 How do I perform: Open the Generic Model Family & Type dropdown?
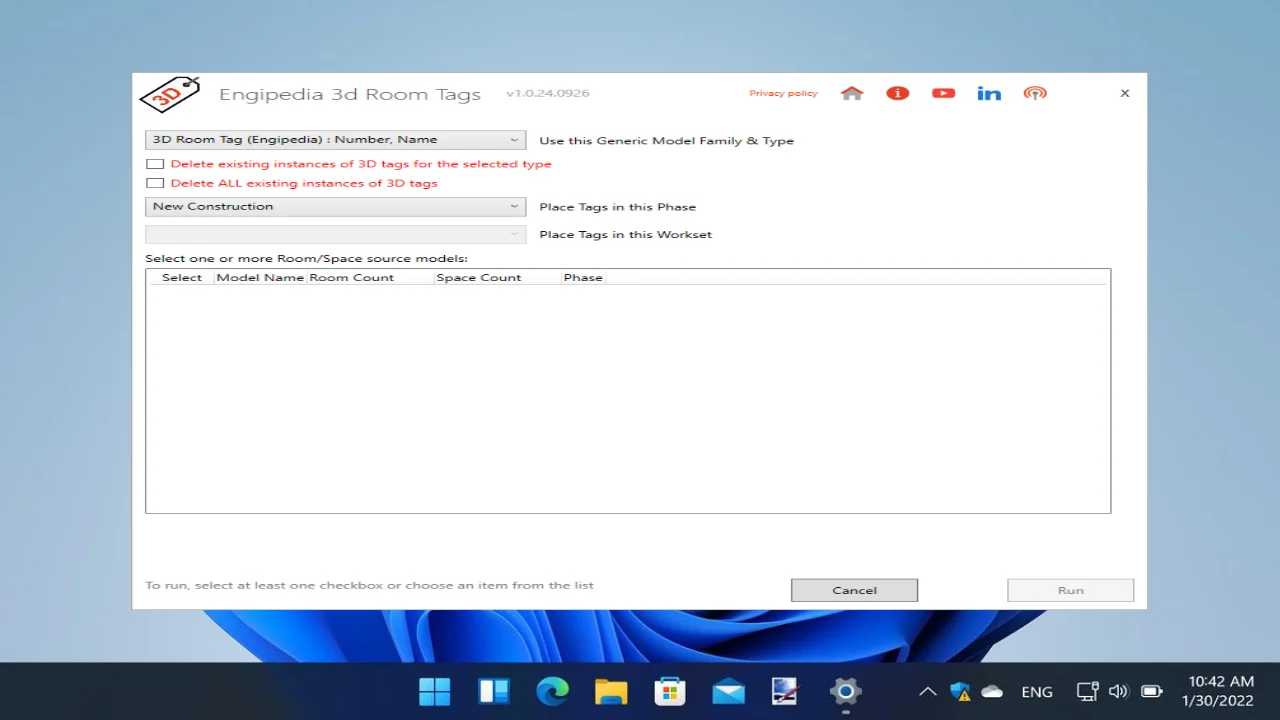click(335, 140)
